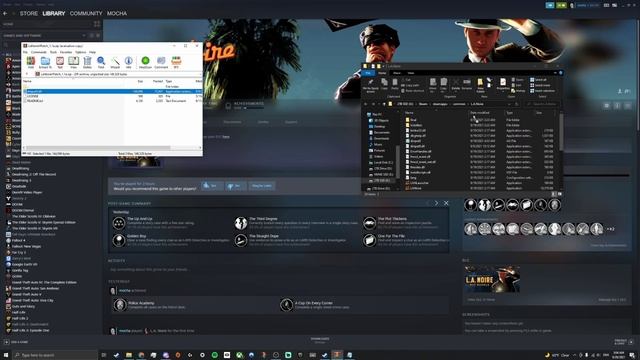Select Fallout 4 in Steam game list

tap(18, 240)
